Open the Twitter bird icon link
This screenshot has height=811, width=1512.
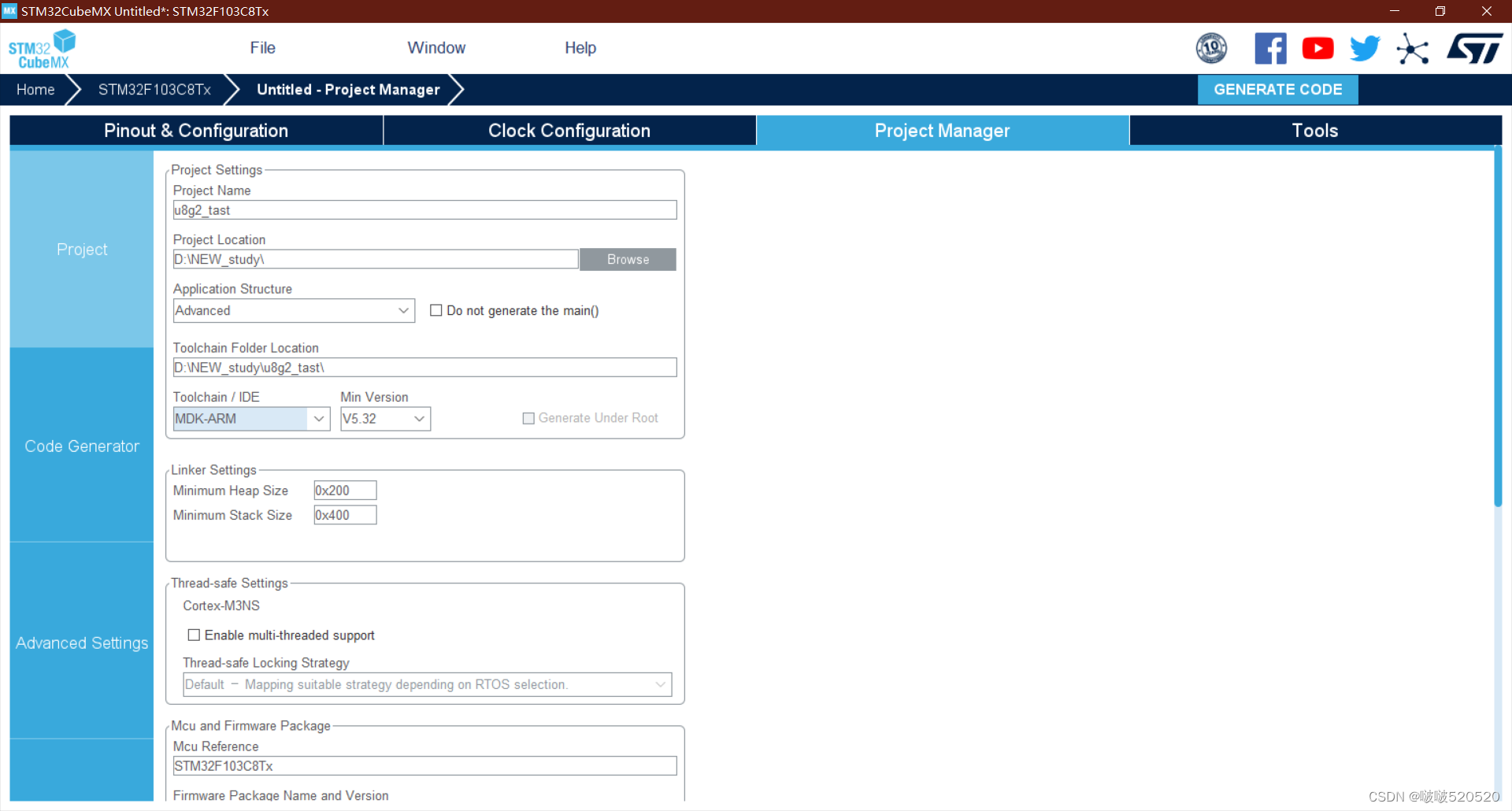click(x=1365, y=48)
